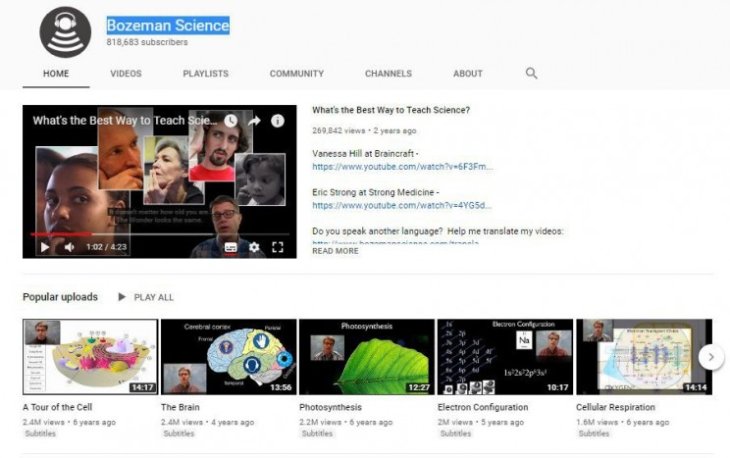
Task: Open the Braincraft YouTube link
Action: click(402, 166)
